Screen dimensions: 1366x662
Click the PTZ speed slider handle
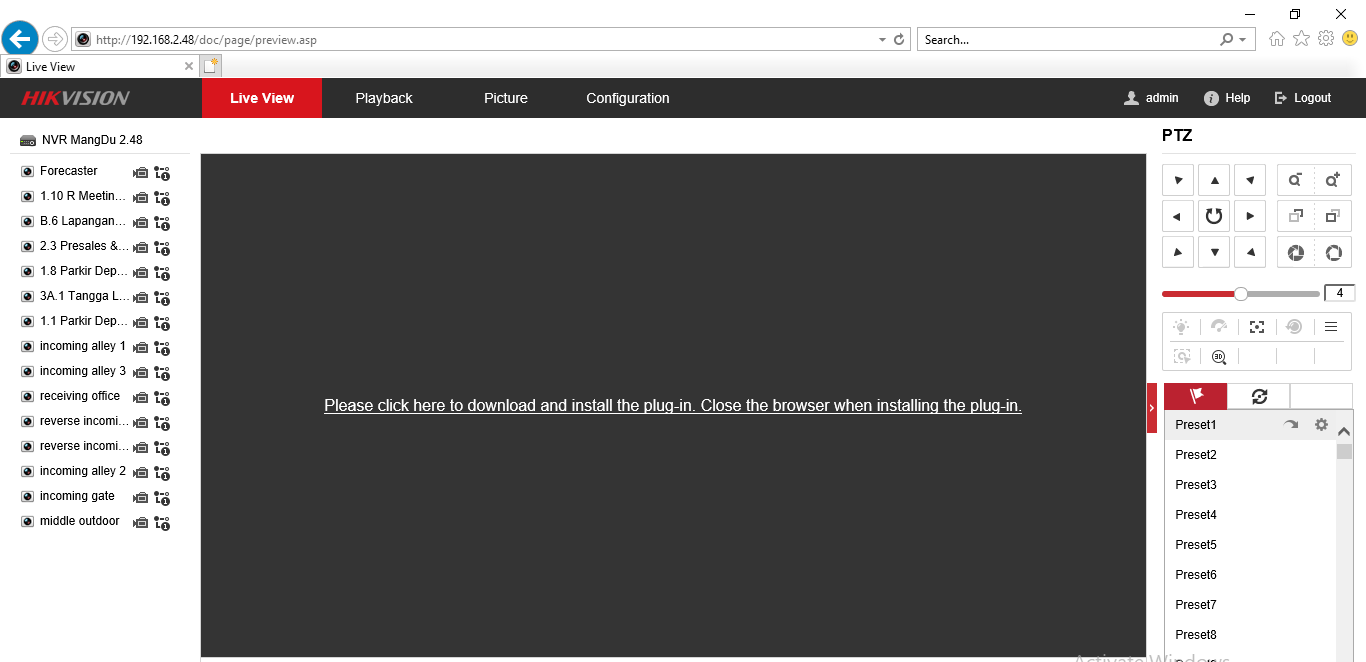tap(1241, 294)
